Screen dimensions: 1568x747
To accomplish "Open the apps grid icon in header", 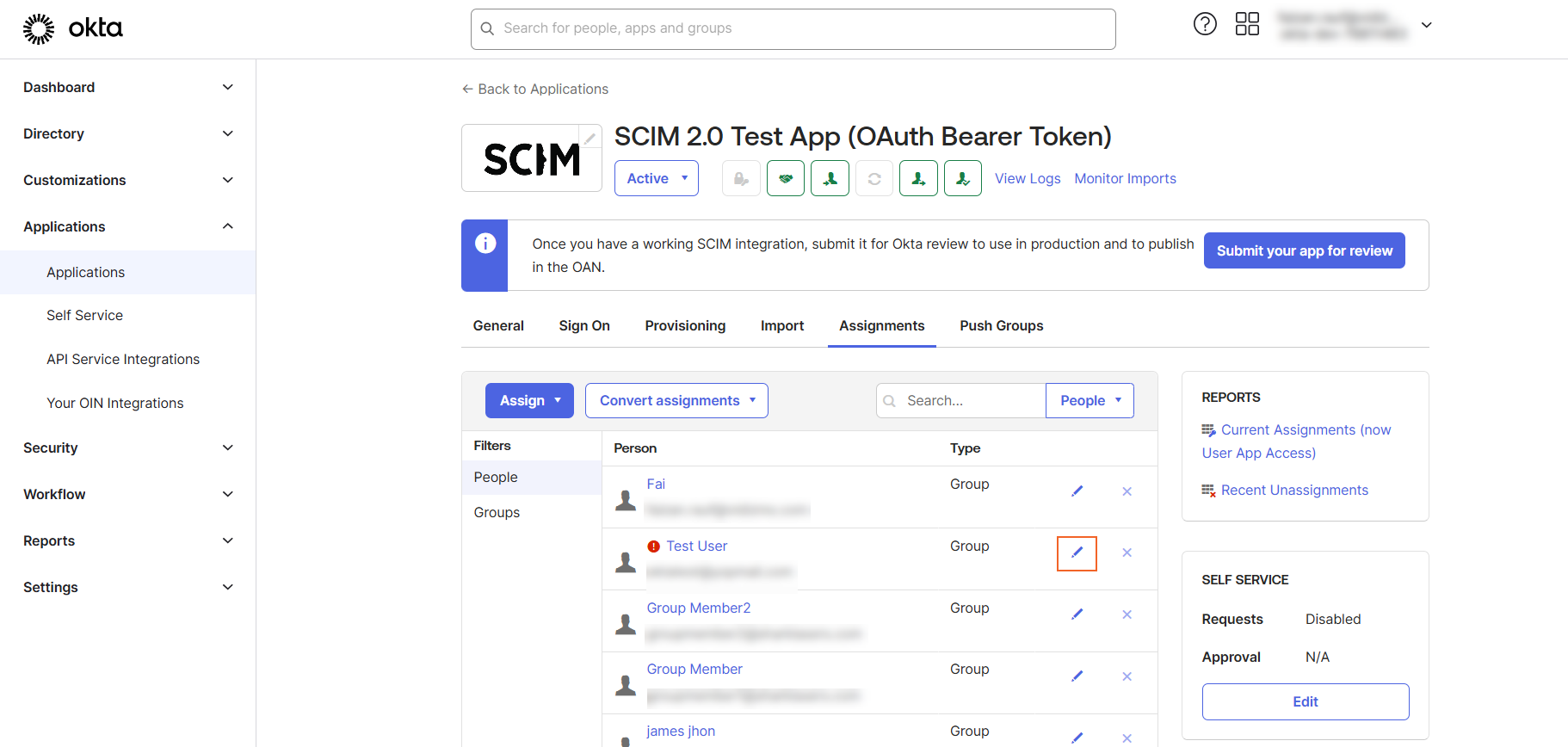I will 1247,24.
